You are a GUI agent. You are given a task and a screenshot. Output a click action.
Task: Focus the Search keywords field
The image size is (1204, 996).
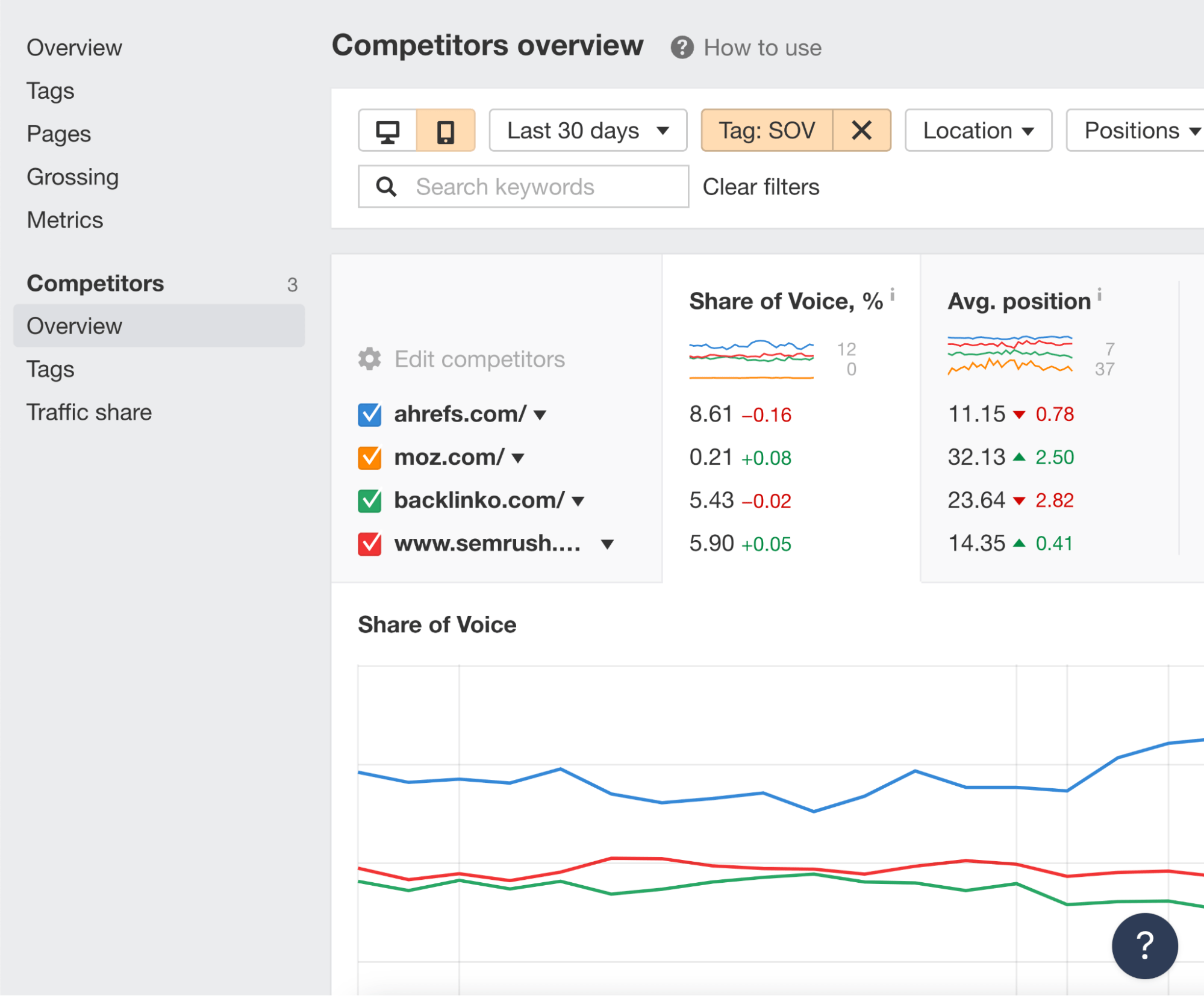pos(542,187)
